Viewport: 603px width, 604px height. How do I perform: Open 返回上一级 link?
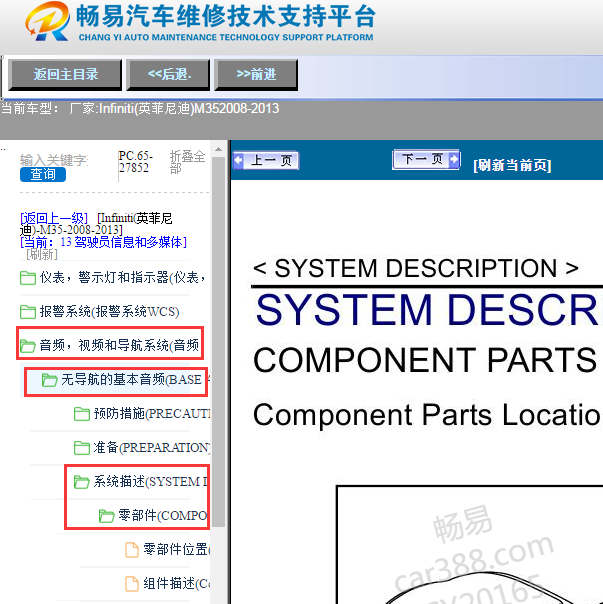pos(54,218)
